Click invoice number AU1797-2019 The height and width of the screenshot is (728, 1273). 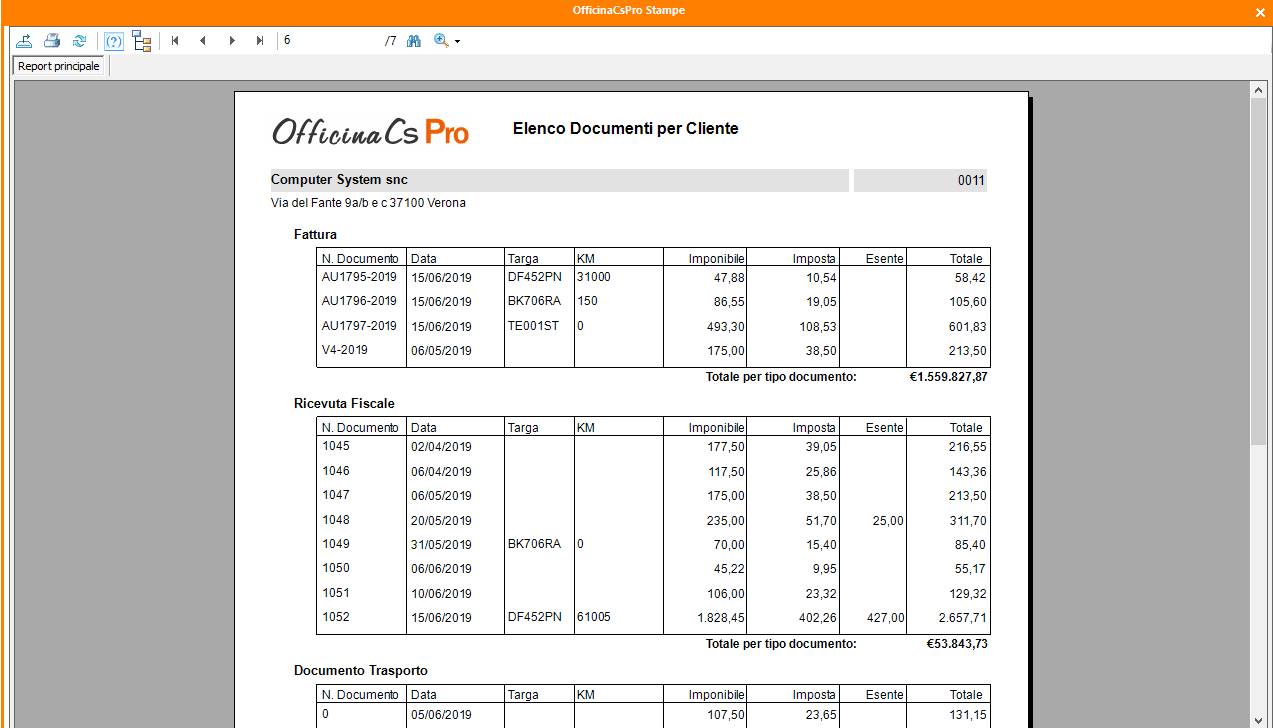359,325
